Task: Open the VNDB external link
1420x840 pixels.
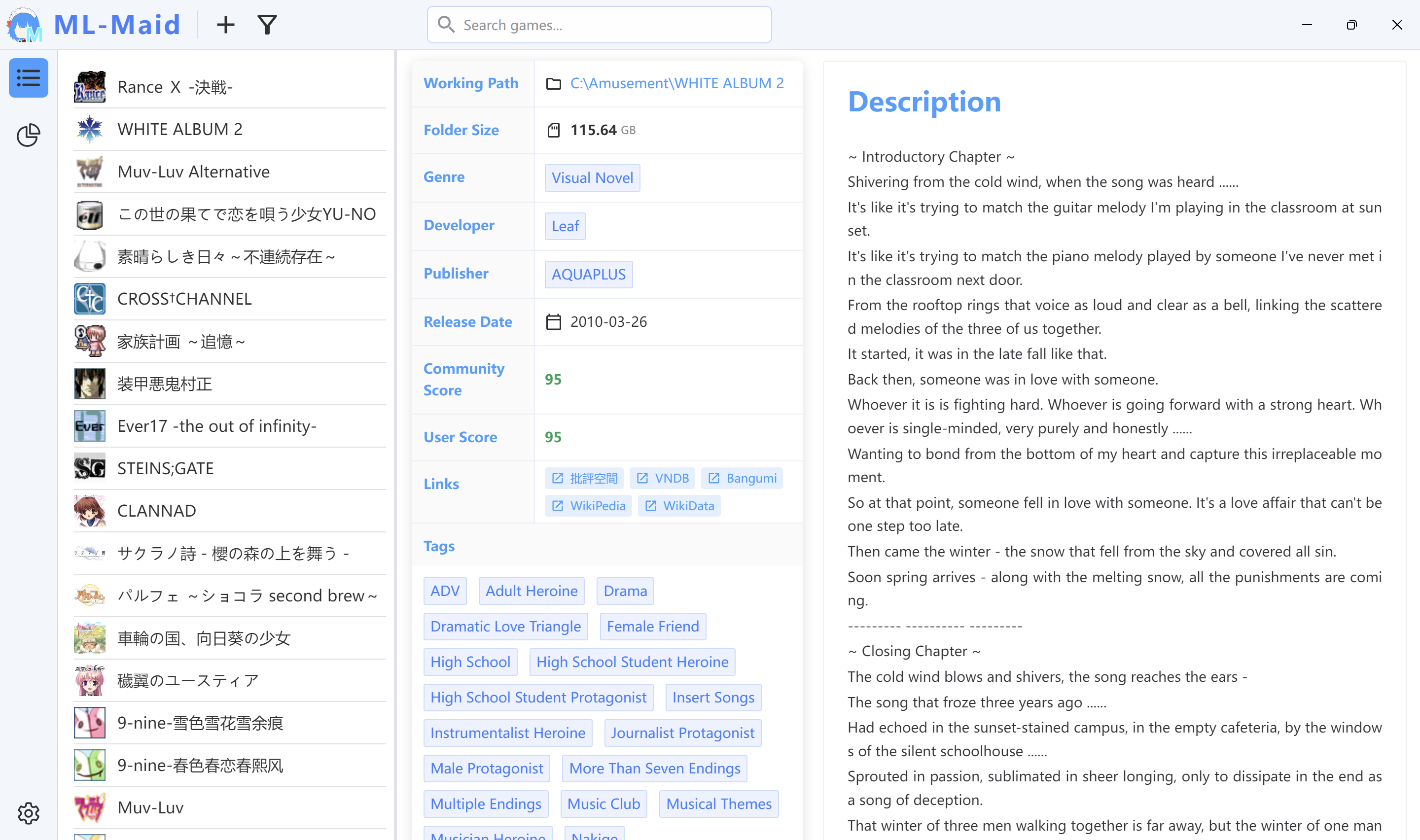Action: click(x=662, y=478)
